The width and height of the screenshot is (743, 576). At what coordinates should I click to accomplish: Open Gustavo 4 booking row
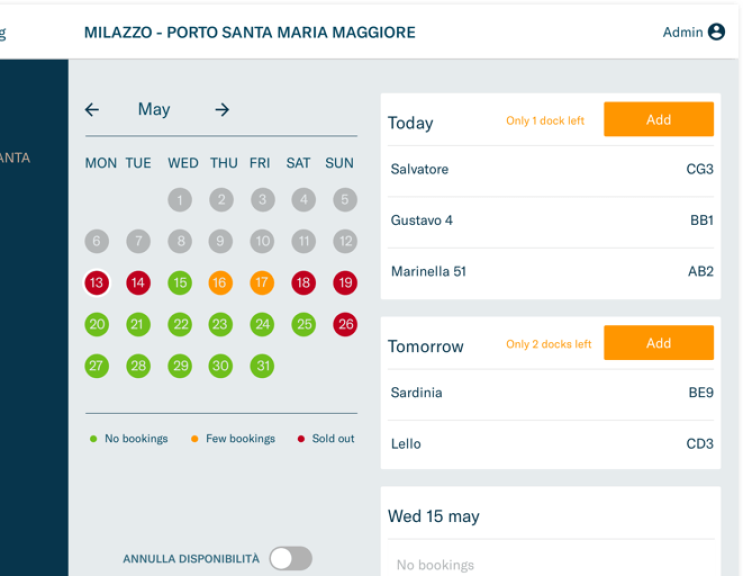[x=551, y=220]
